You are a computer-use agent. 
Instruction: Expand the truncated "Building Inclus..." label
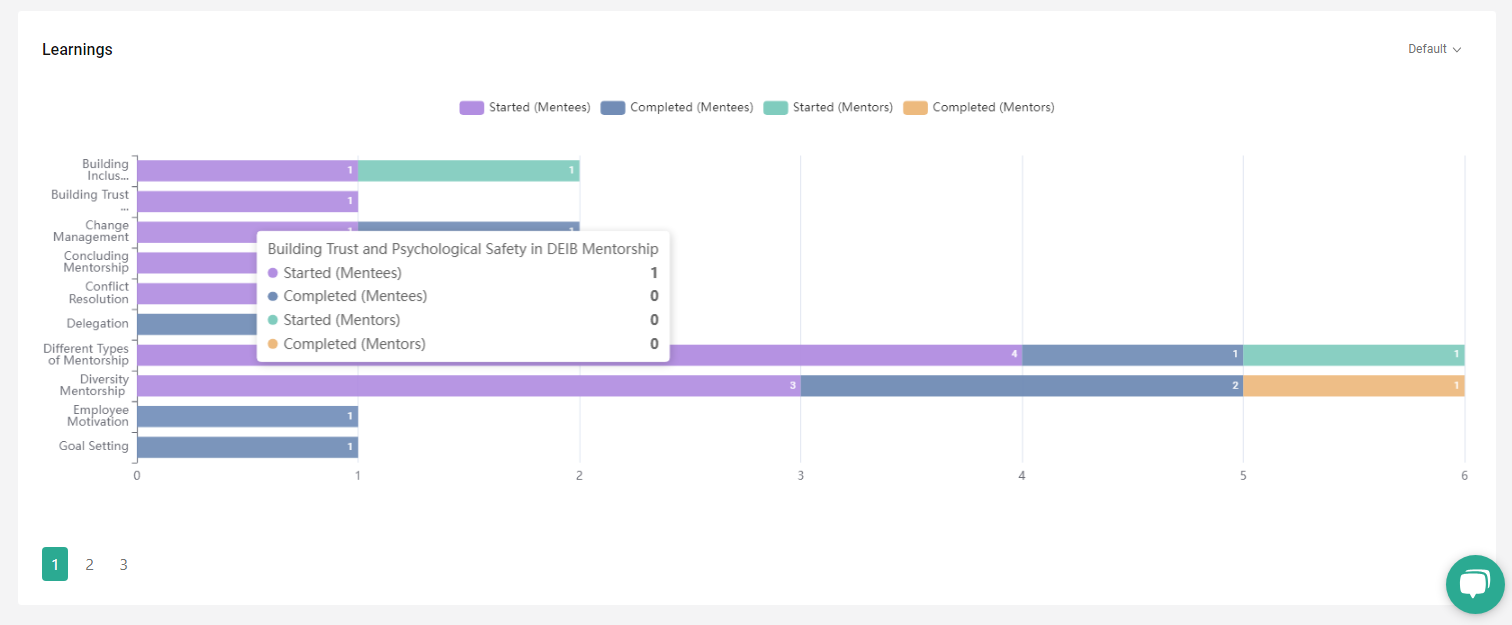point(103,169)
